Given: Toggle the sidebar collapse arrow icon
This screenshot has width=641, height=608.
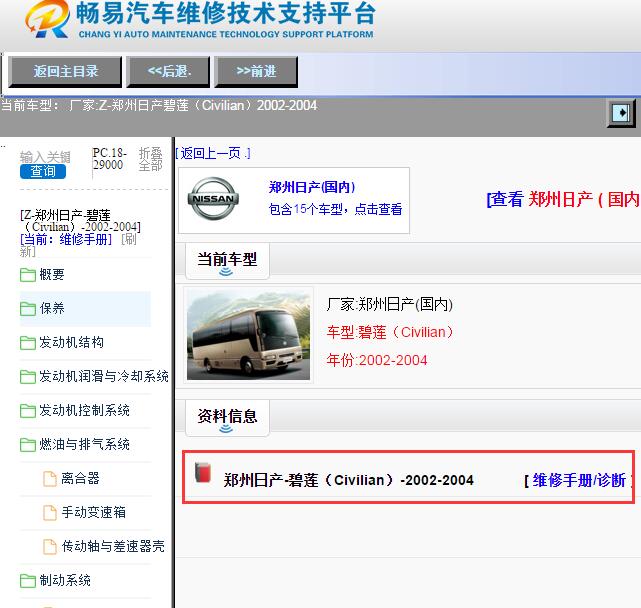Looking at the screenshot, I should 621,112.
